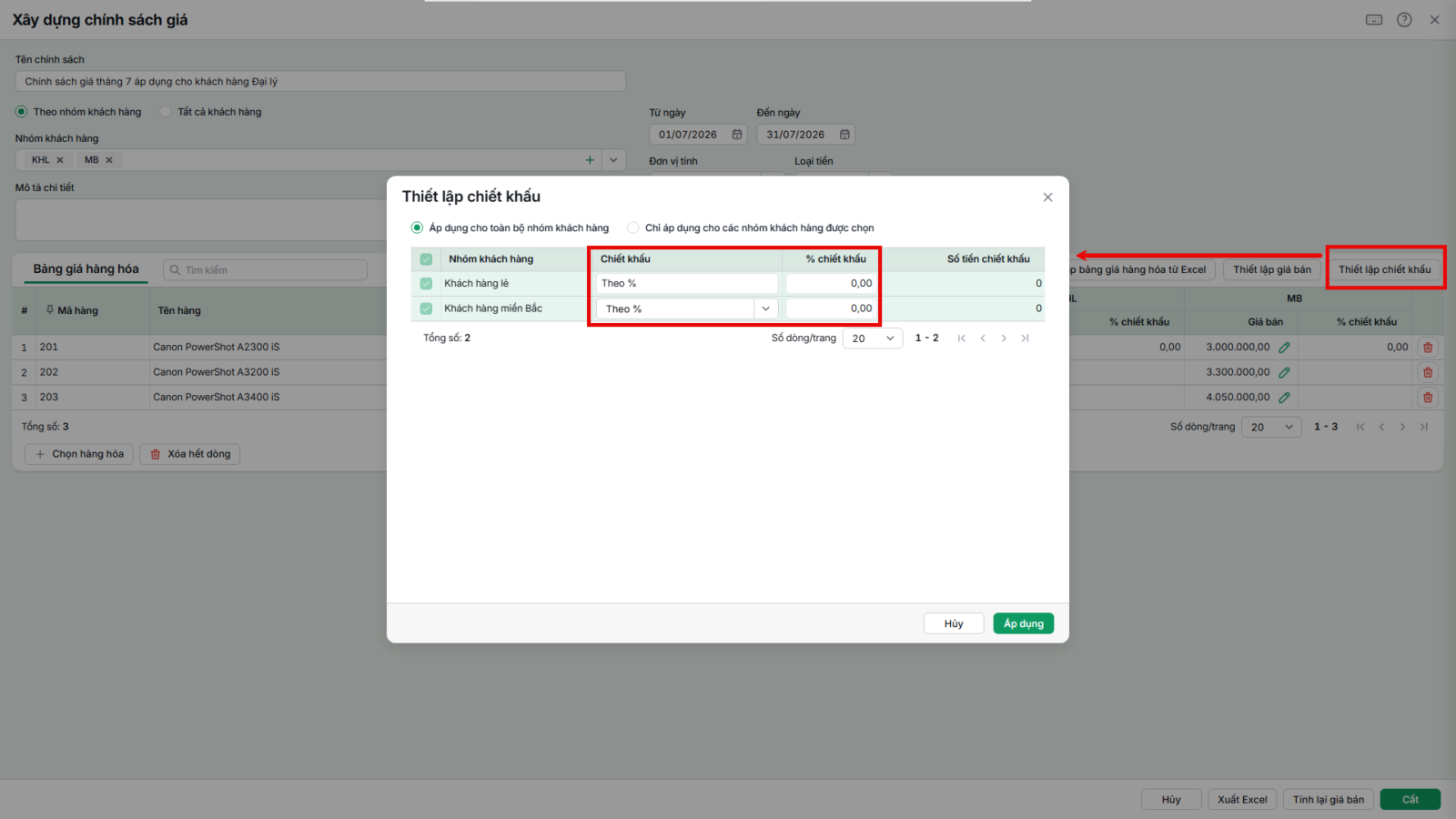Delete row 201 with trash icon
The image size is (1456, 819).
[x=1428, y=348]
